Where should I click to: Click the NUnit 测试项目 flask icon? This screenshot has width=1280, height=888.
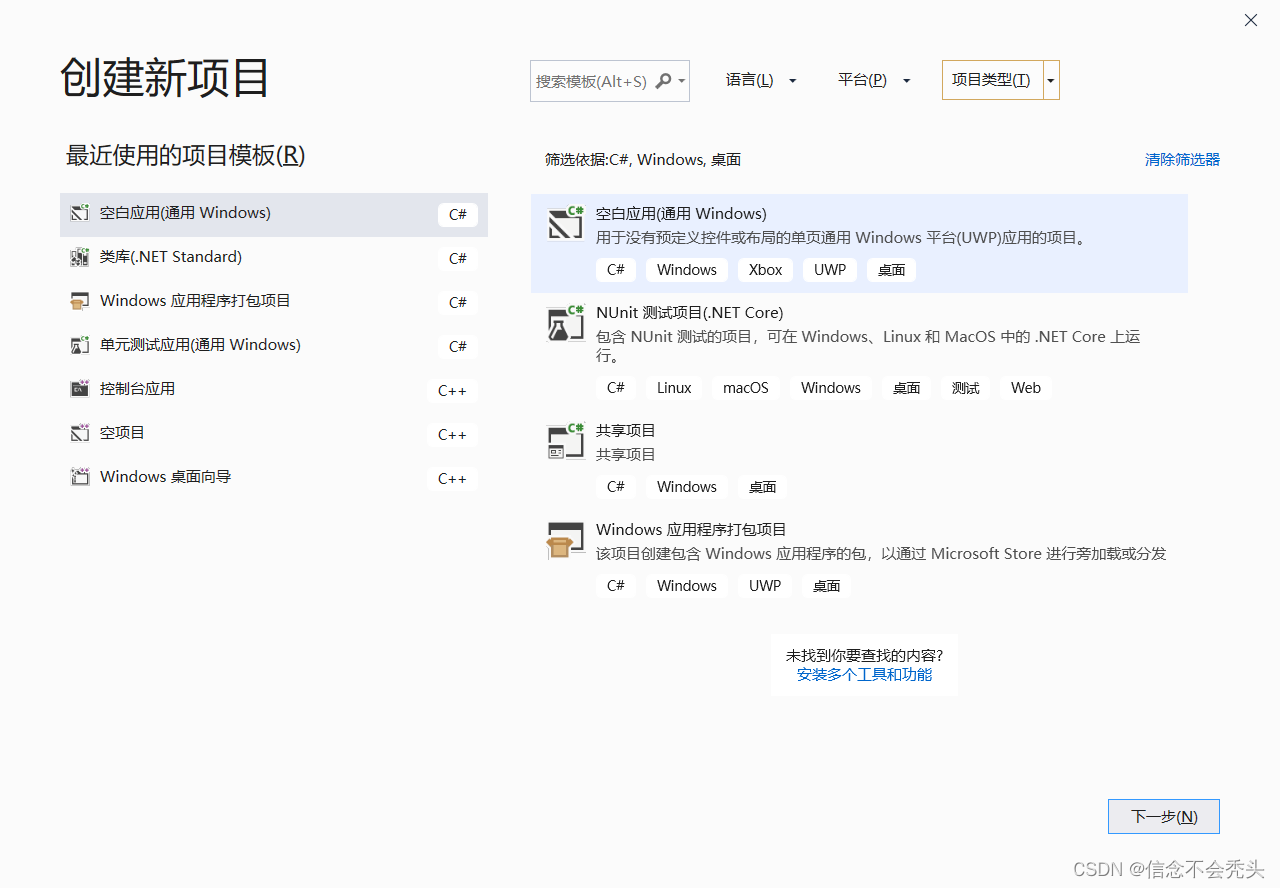click(566, 323)
